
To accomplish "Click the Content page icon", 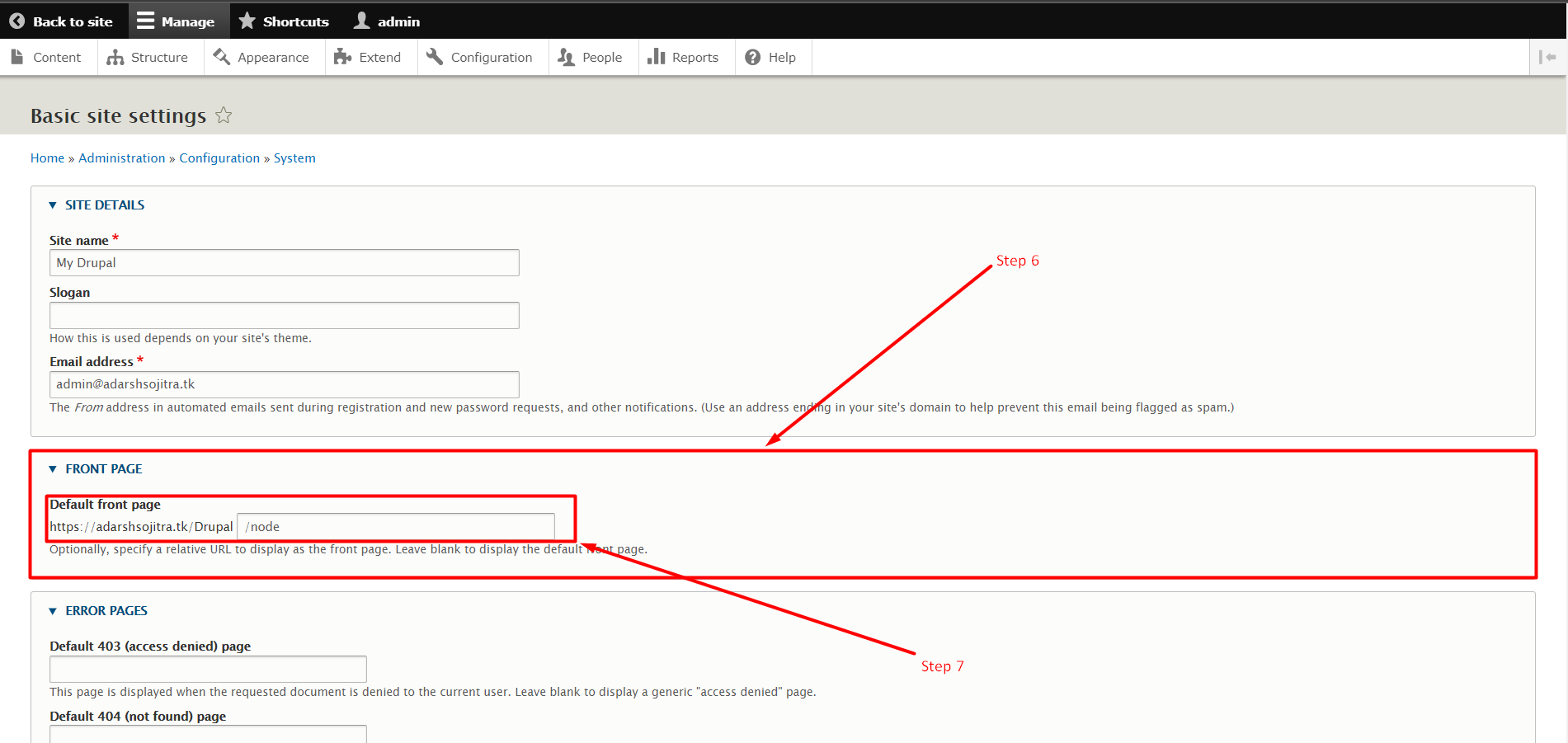I will coord(17,57).
